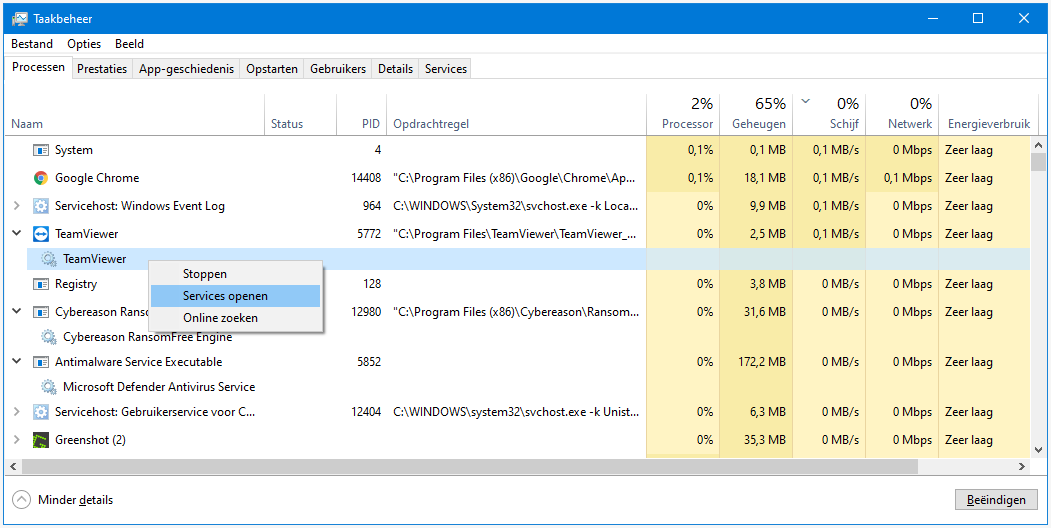Click Cybereason RansomFree Engine gear icon
The image size is (1051, 528).
tap(49, 337)
